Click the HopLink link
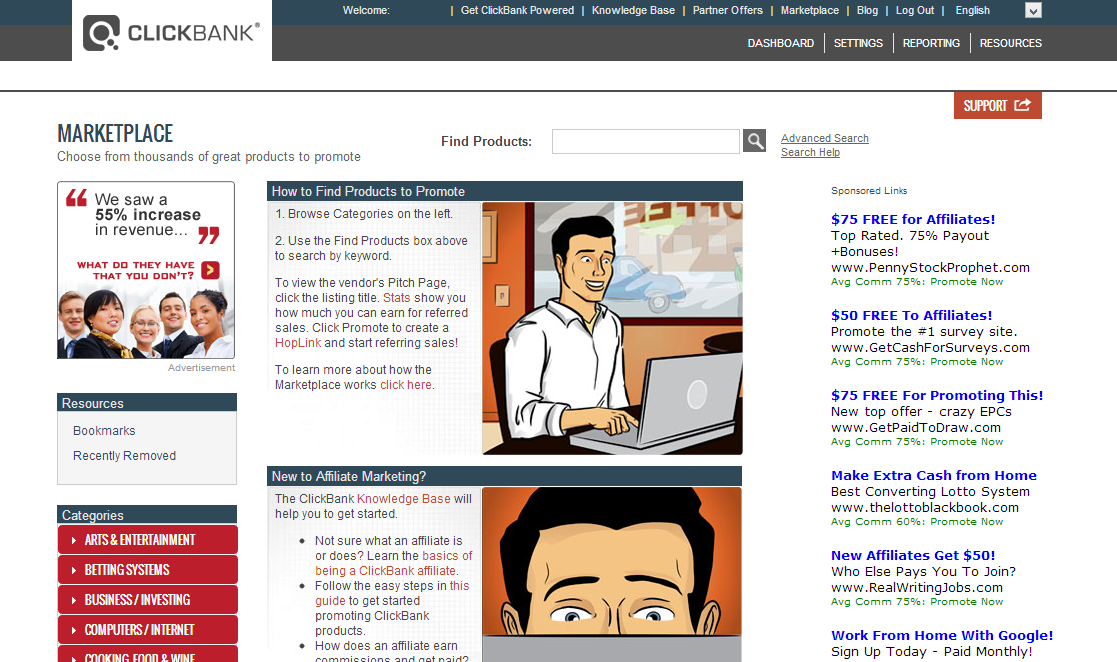The width and height of the screenshot is (1117, 662). 298,343
